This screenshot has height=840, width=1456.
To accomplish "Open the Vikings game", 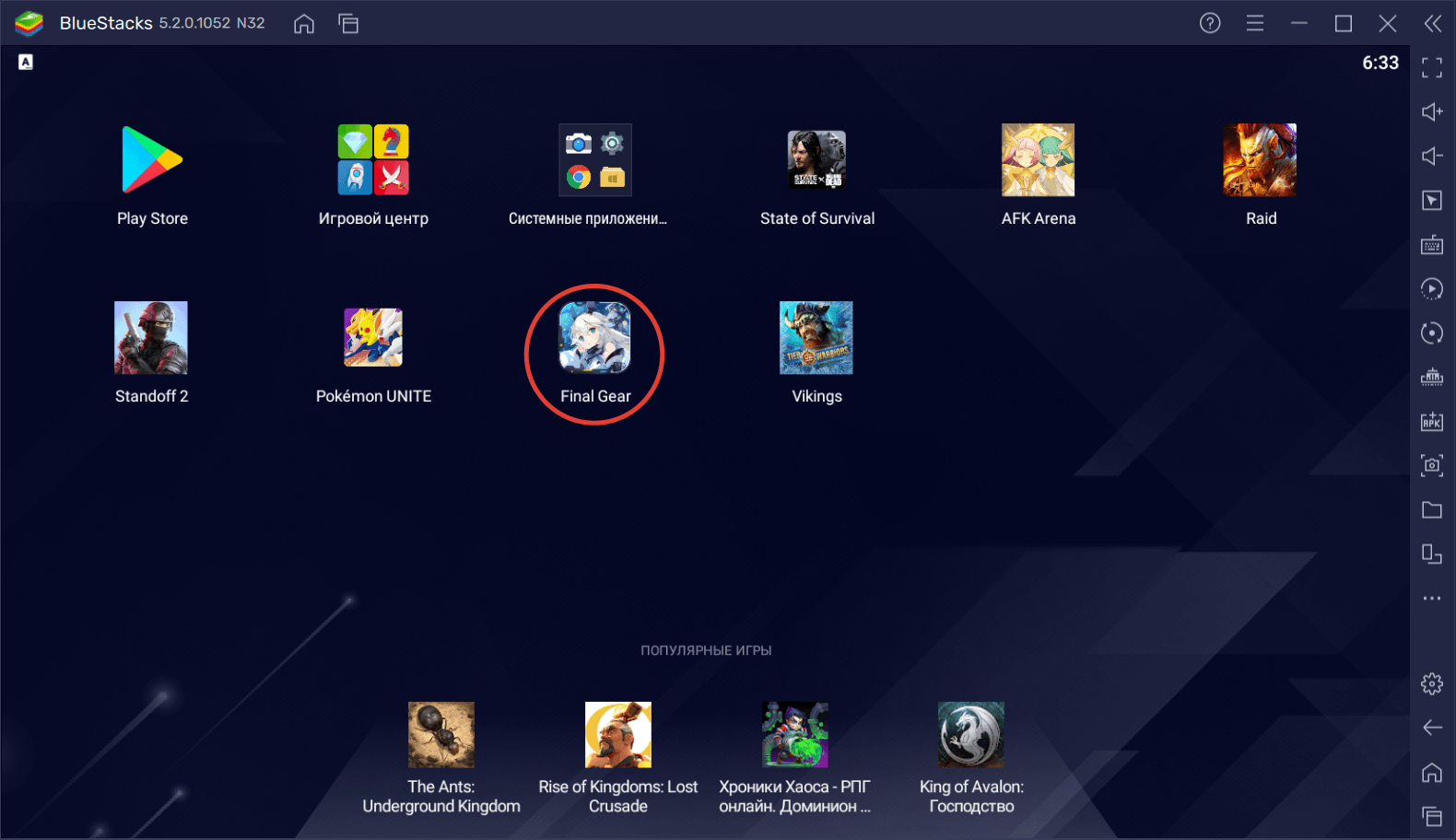I will [816, 338].
